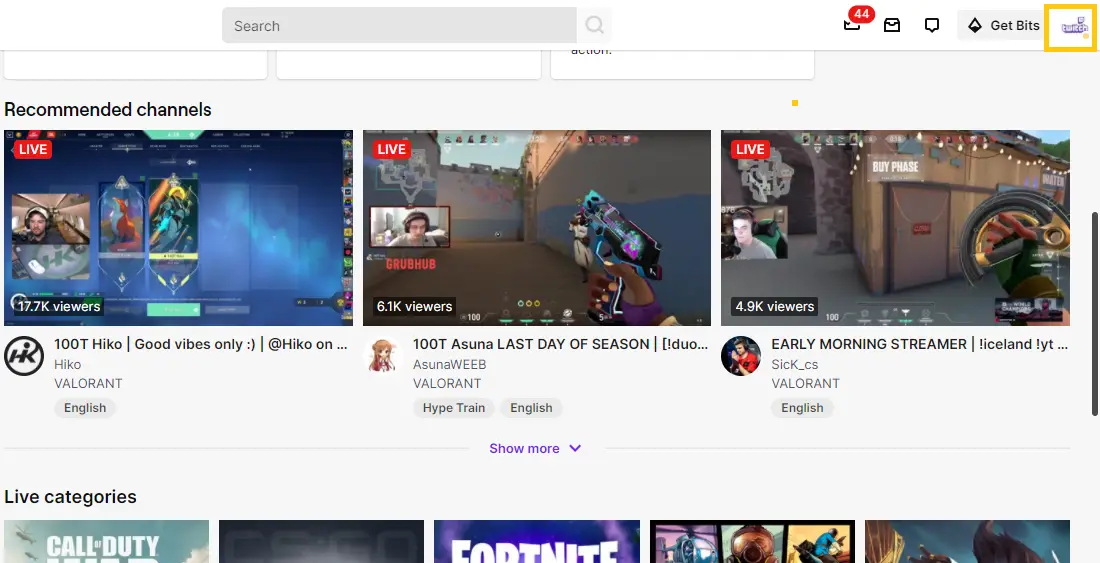Open the '100T Hiko | Good vibes only' title

pos(201,344)
